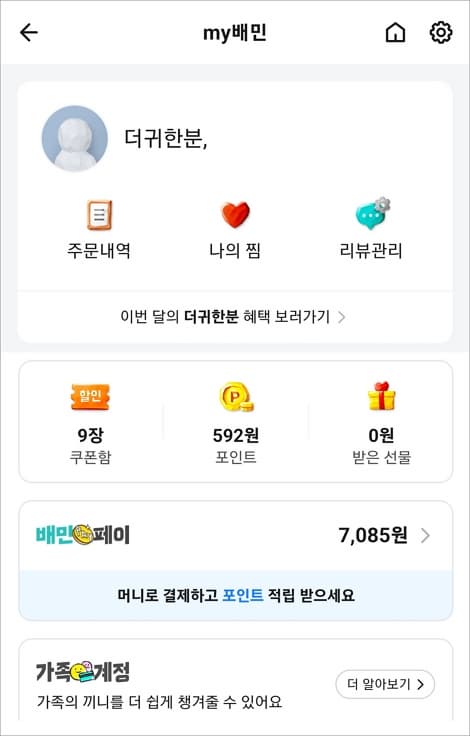Viewport: 470px width, 736px height.
Task: Tap the 주문내역 order history icon
Action: [x=99, y=215]
